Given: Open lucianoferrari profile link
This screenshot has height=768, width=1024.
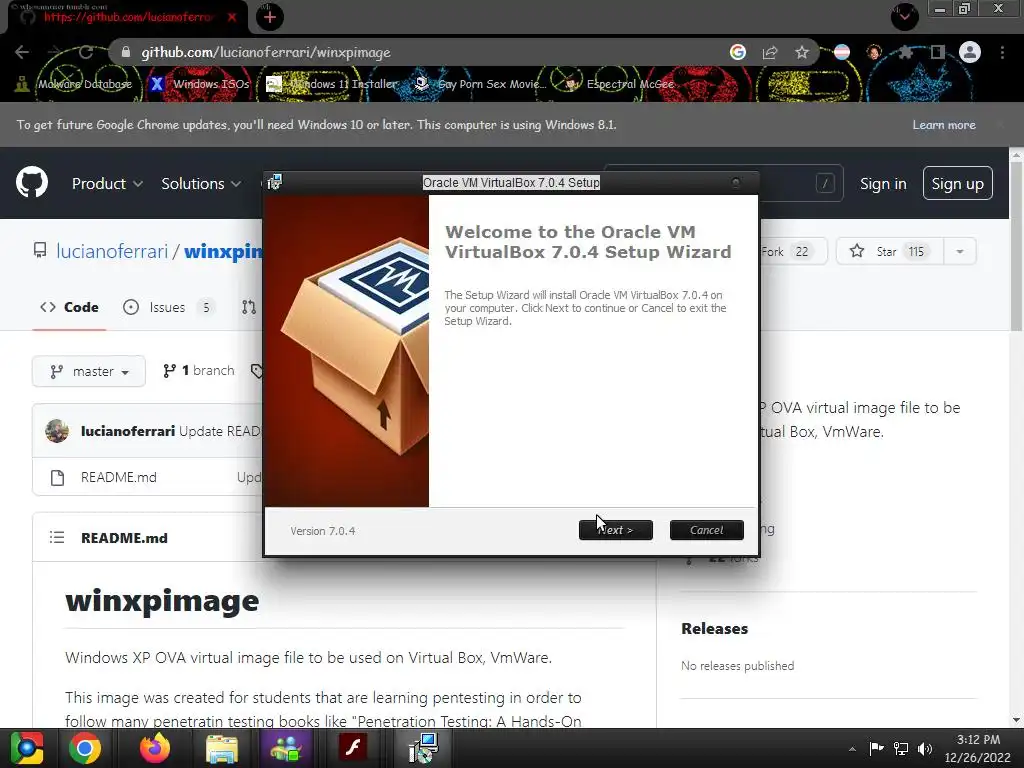Looking at the screenshot, I should (x=112, y=251).
